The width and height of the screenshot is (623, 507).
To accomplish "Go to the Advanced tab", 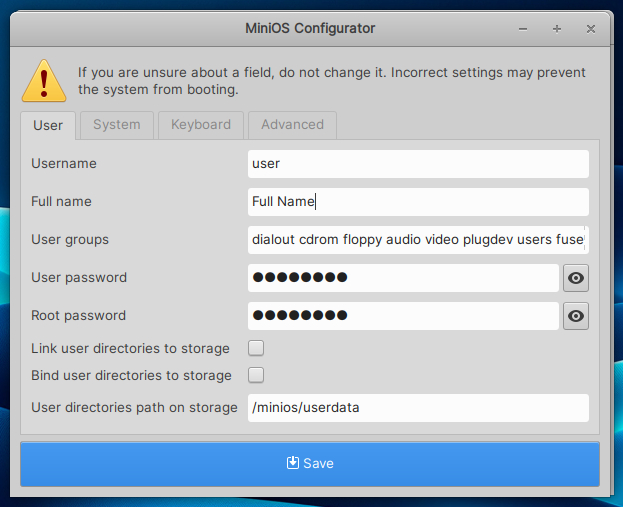I will coord(292,125).
